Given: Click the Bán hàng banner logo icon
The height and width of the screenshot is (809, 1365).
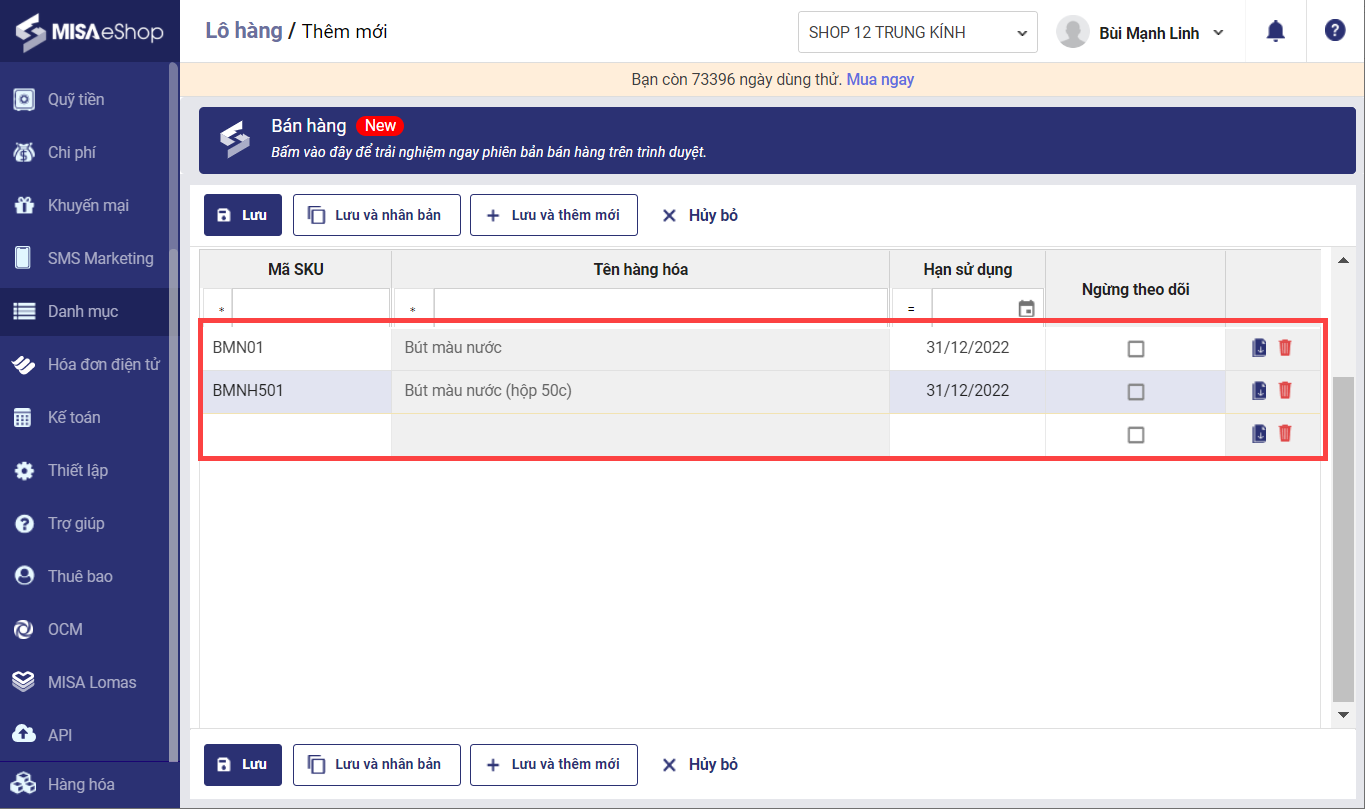Looking at the screenshot, I should 235,140.
